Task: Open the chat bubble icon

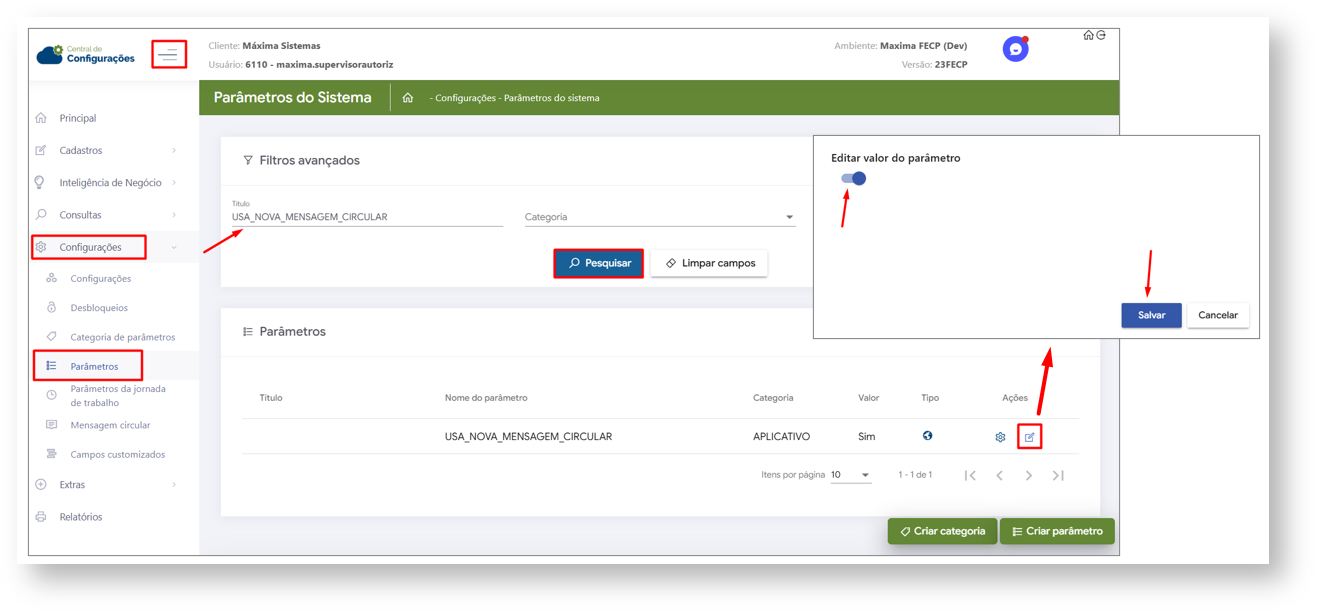Action: tap(1015, 49)
